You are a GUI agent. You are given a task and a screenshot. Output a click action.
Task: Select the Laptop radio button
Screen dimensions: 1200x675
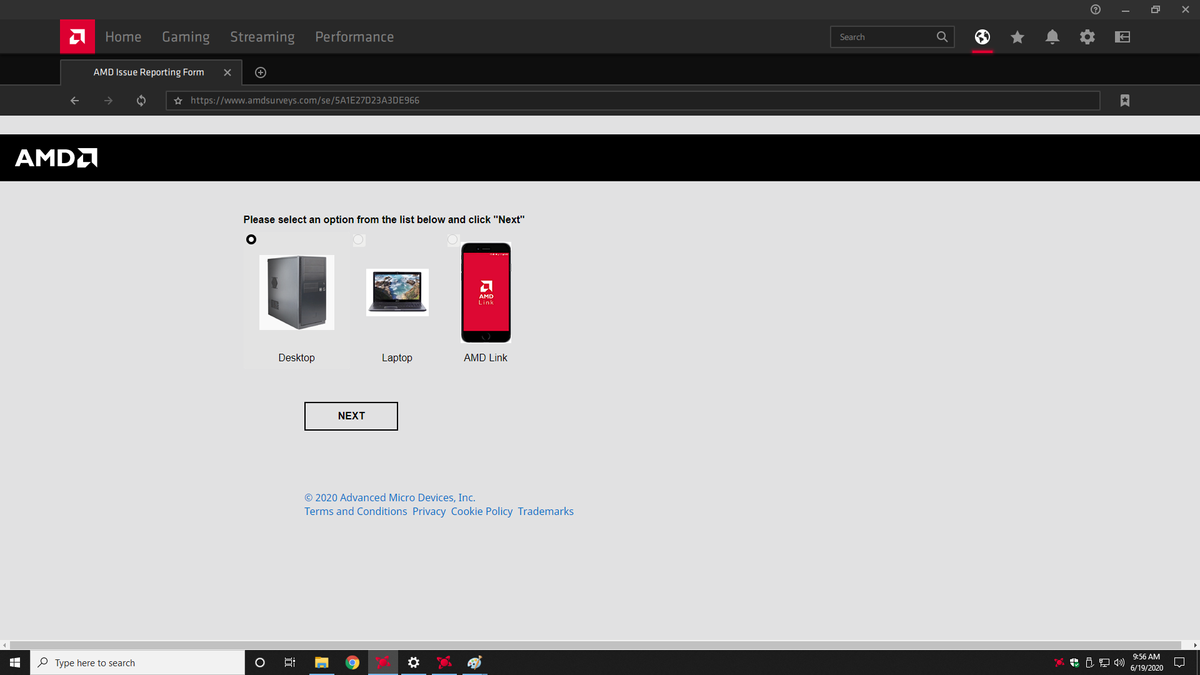click(x=358, y=239)
